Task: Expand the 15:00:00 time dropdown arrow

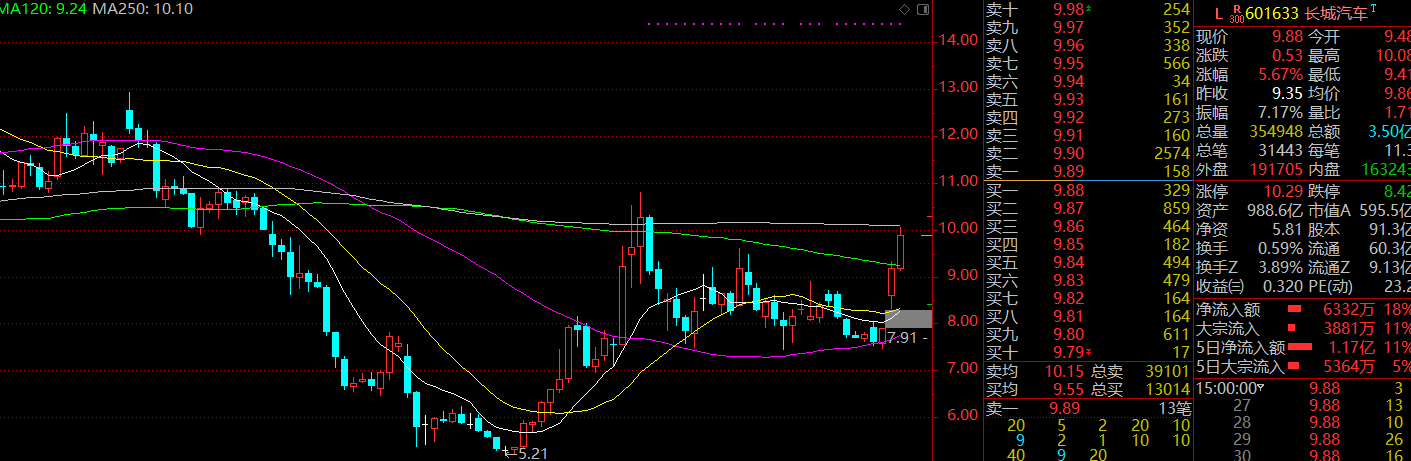Action: (1262, 389)
